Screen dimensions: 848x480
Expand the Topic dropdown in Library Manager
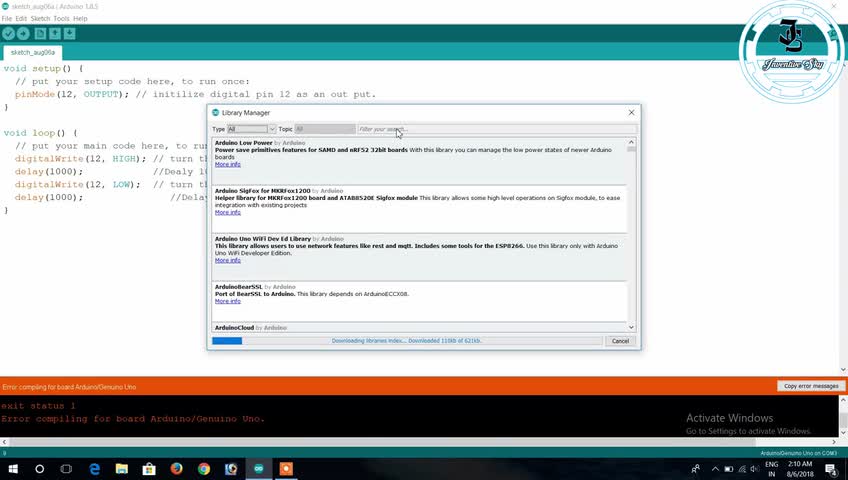tap(325, 129)
